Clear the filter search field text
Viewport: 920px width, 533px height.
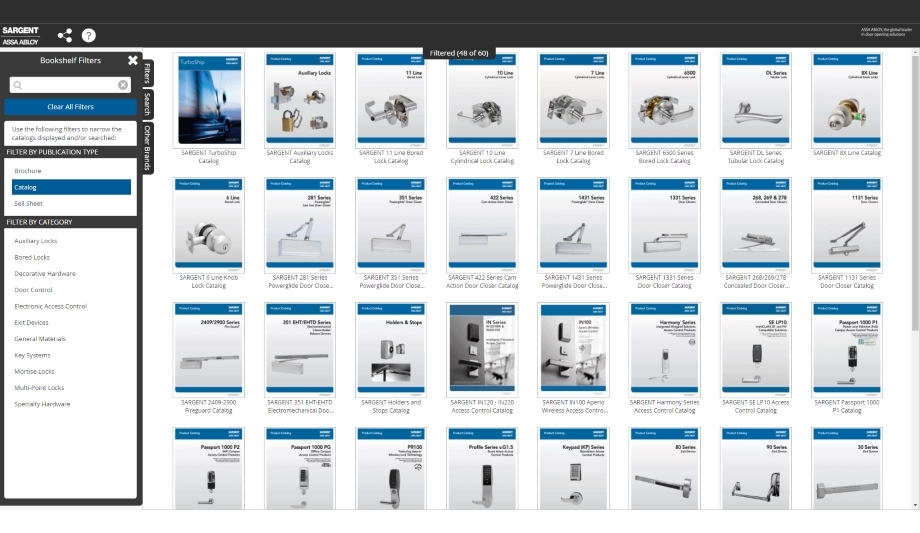click(x=123, y=85)
